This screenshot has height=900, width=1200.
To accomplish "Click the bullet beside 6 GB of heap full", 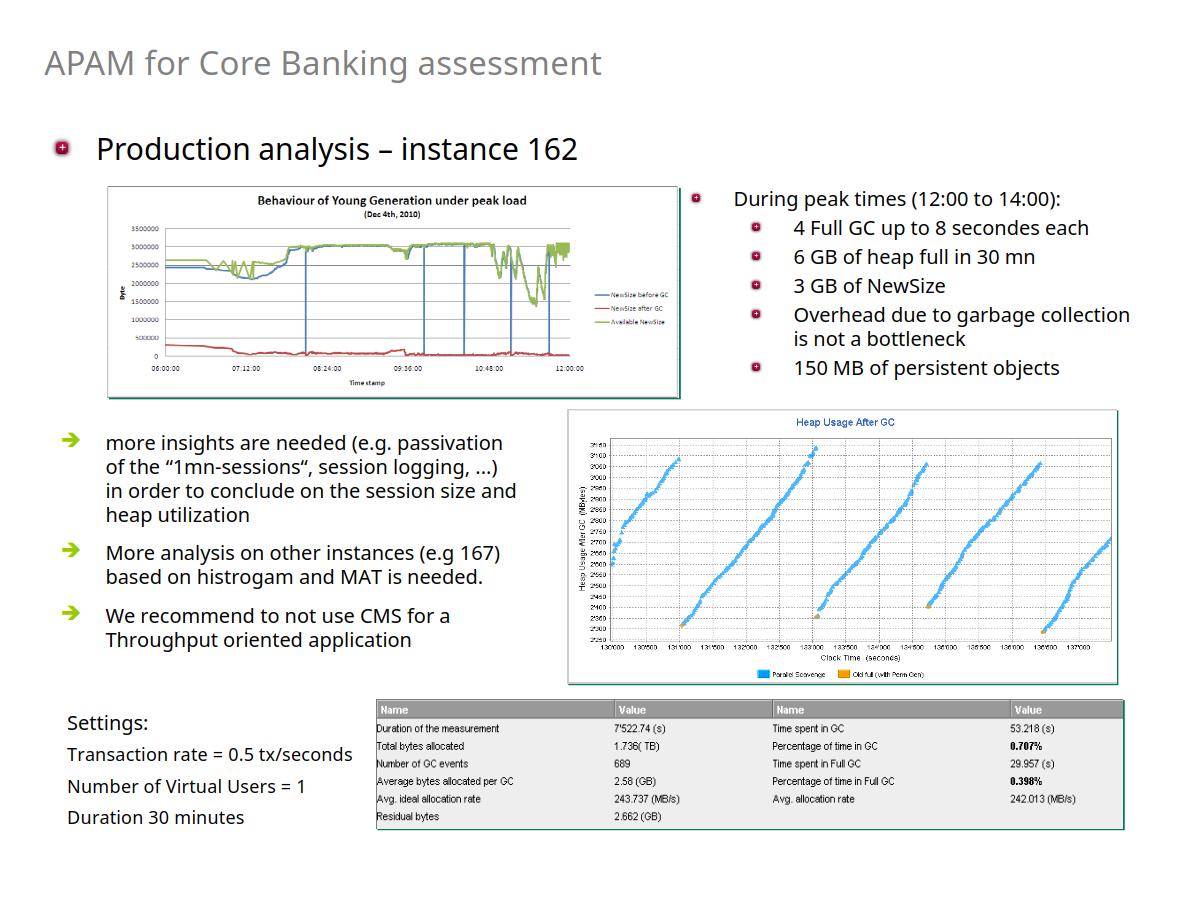I will click(x=756, y=256).
